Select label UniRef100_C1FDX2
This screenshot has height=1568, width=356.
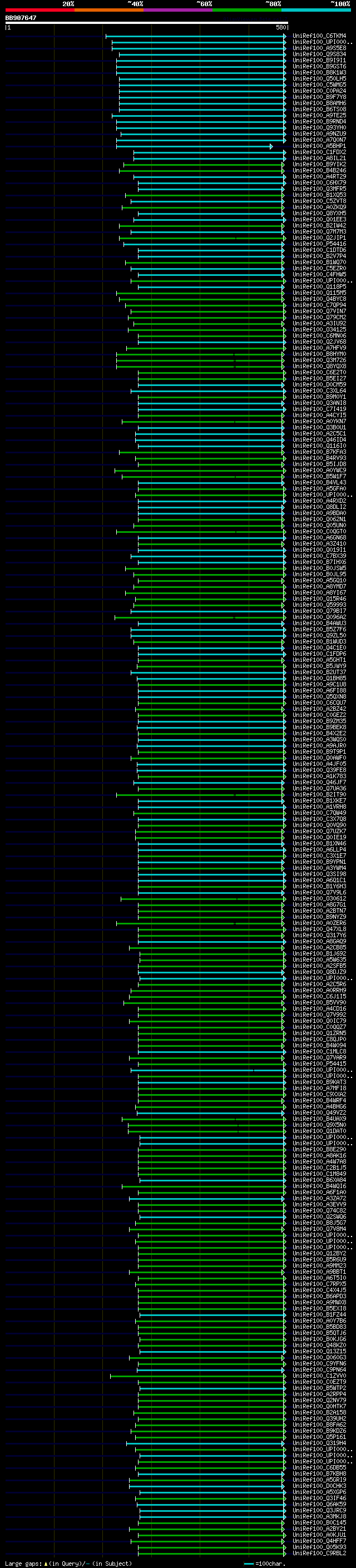point(319,152)
